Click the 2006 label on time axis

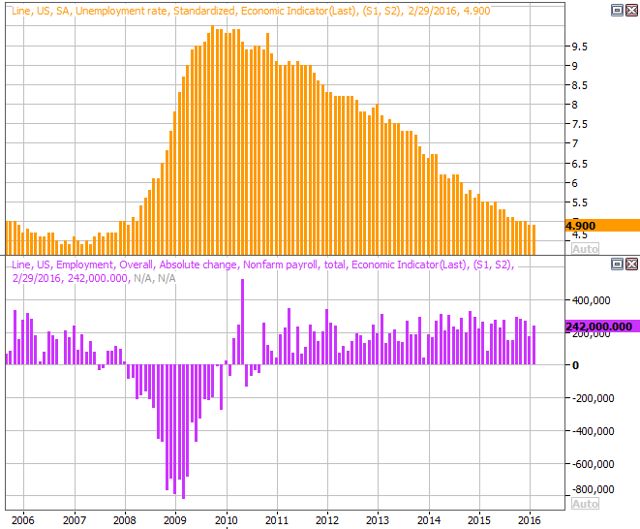(23, 520)
